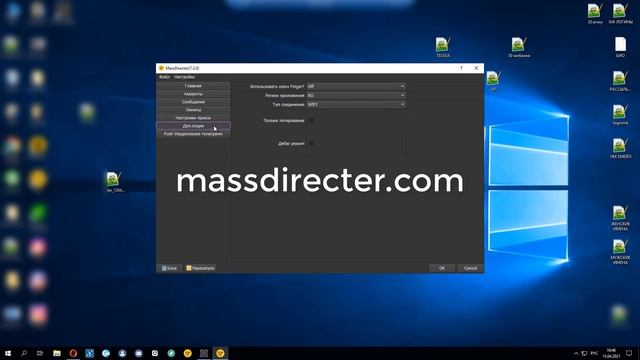Click the РУС keyboard language indicator in the tray
Image resolution: width=640 pixels, height=360 pixels.
tap(594, 353)
